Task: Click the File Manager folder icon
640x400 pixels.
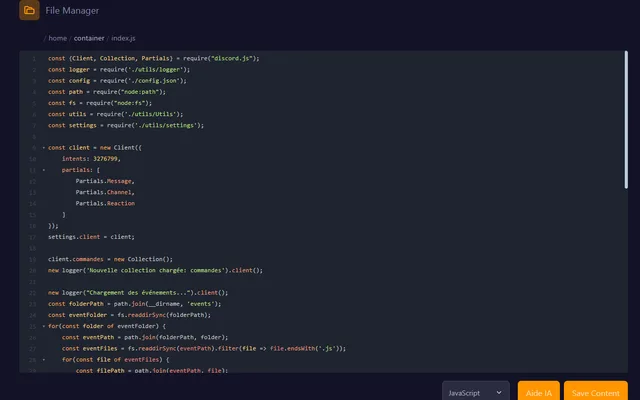Action: pyautogui.click(x=29, y=10)
